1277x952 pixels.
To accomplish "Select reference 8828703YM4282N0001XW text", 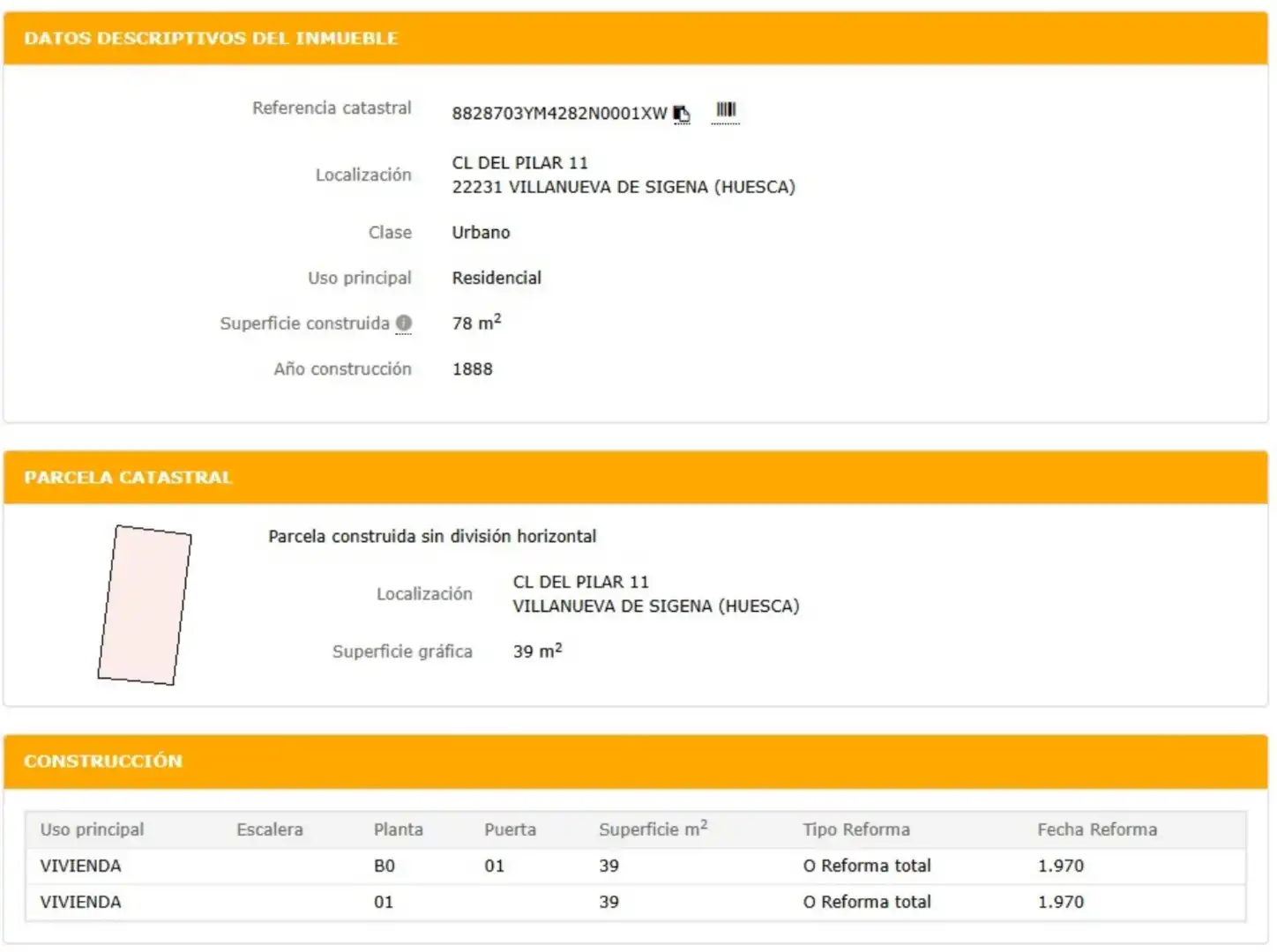I will click(x=559, y=113).
